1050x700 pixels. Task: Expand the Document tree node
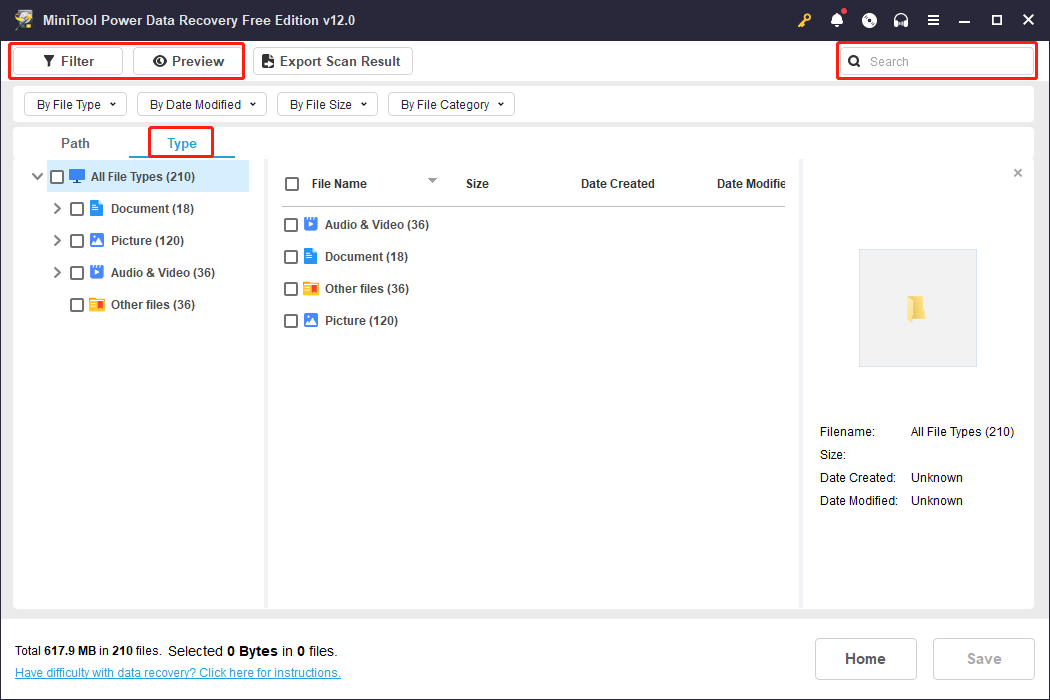[57, 208]
